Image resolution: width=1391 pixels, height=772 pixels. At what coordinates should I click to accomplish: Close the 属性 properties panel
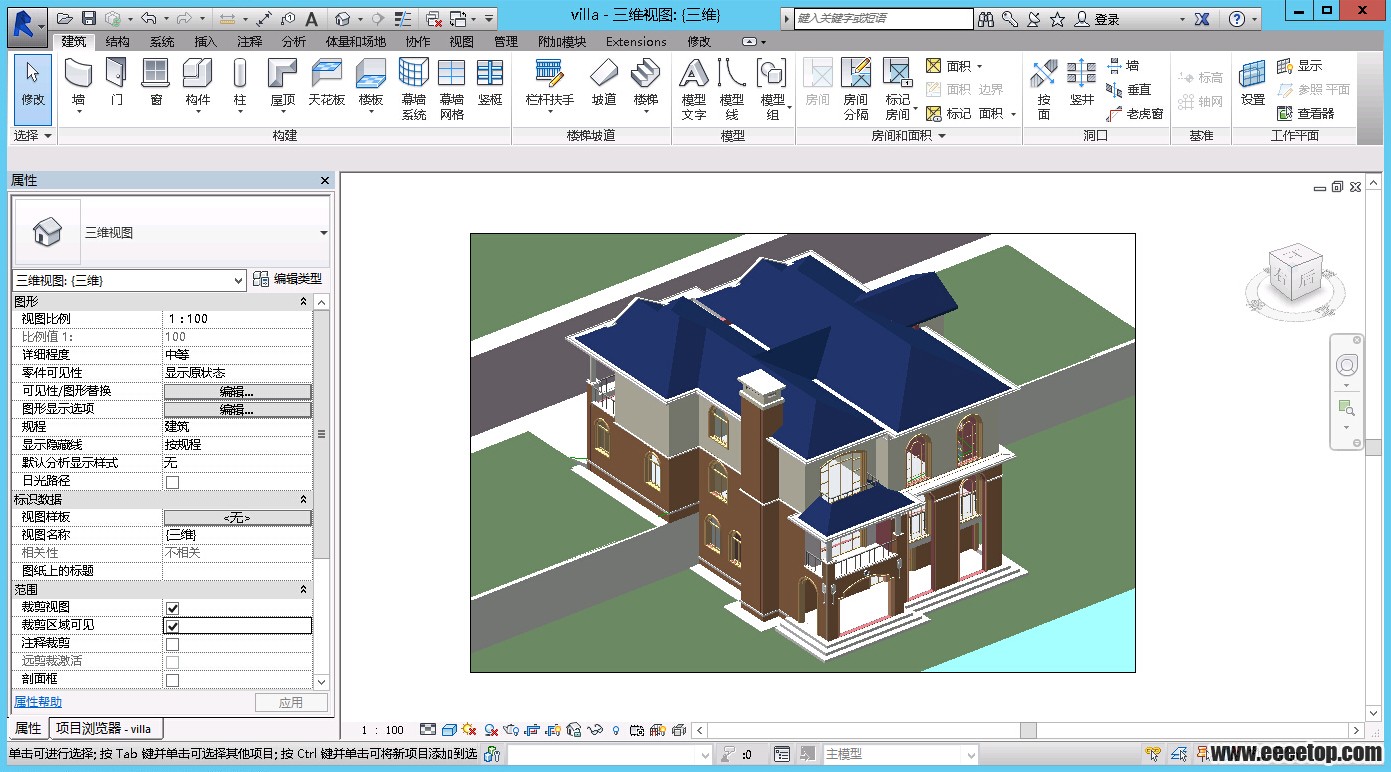[x=324, y=180]
